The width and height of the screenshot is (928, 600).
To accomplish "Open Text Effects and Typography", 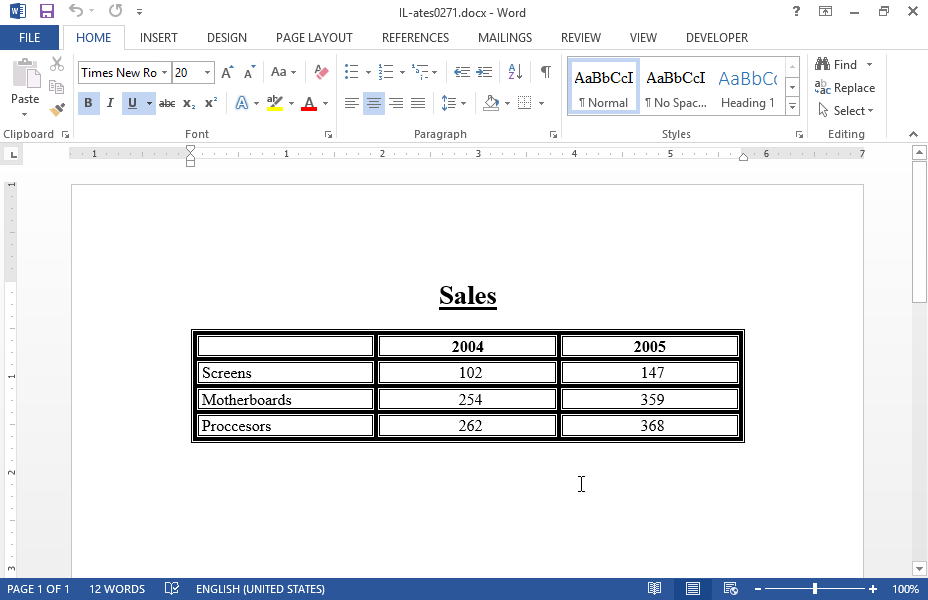I will click(x=241, y=104).
